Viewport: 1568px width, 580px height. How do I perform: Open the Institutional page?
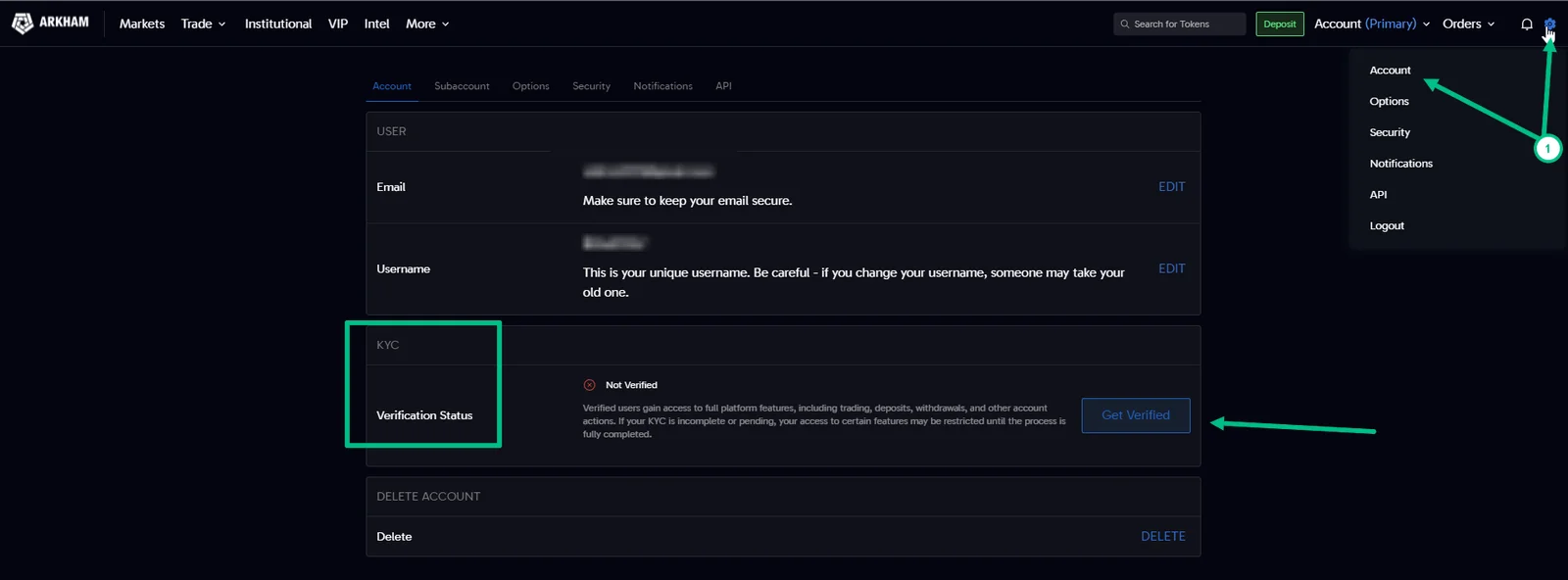click(278, 24)
